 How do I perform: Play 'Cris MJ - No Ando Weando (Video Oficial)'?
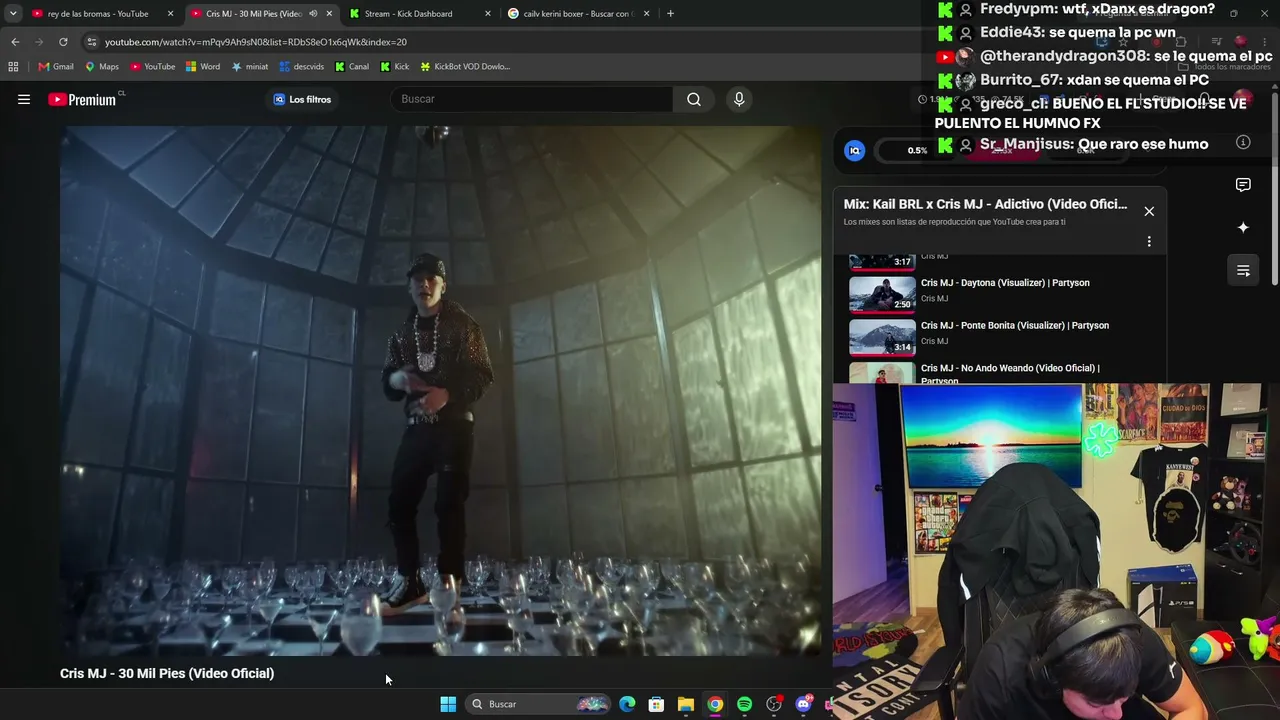(1010, 373)
